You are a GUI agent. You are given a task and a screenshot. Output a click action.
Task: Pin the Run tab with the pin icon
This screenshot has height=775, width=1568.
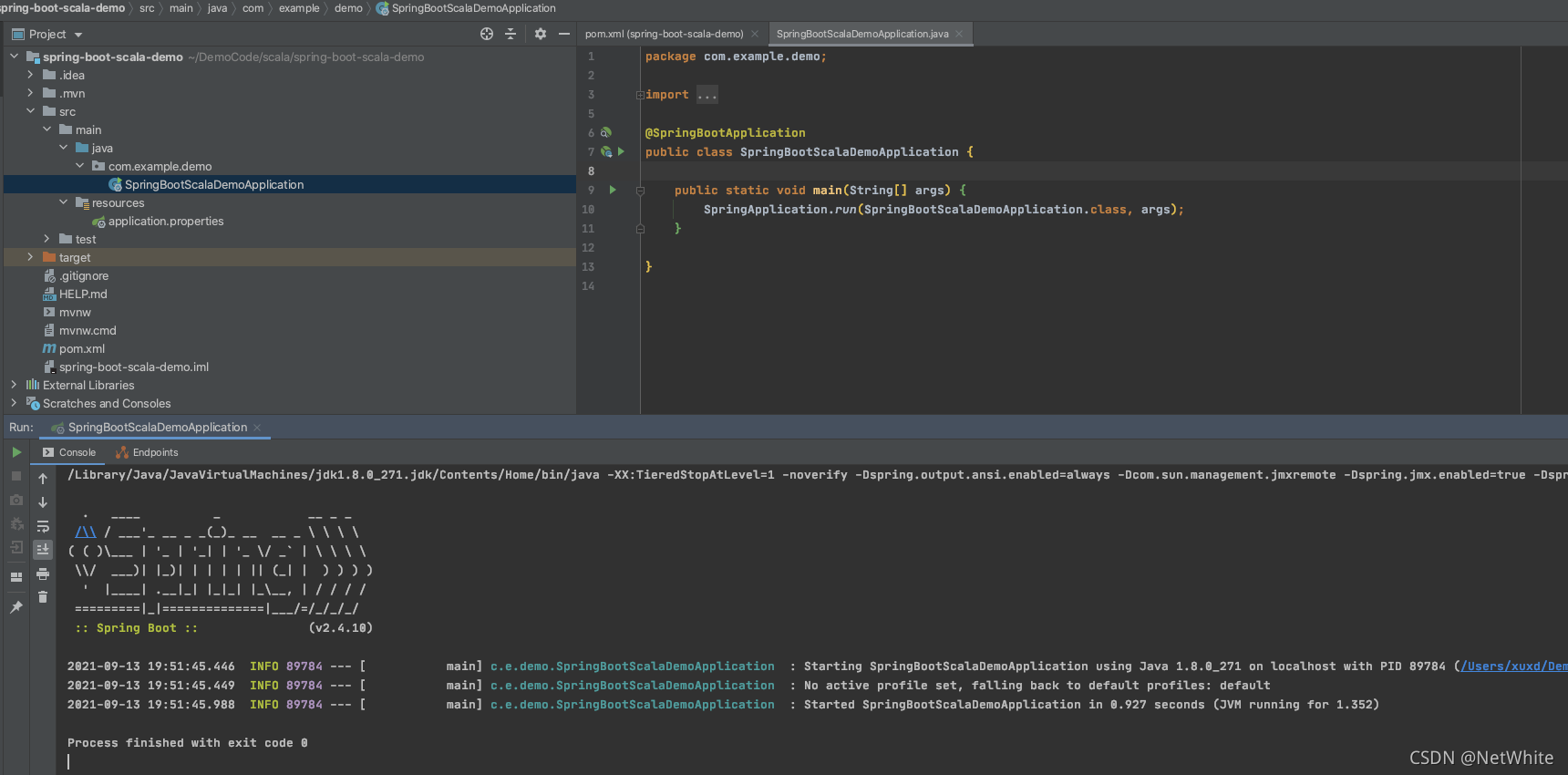tap(16, 606)
